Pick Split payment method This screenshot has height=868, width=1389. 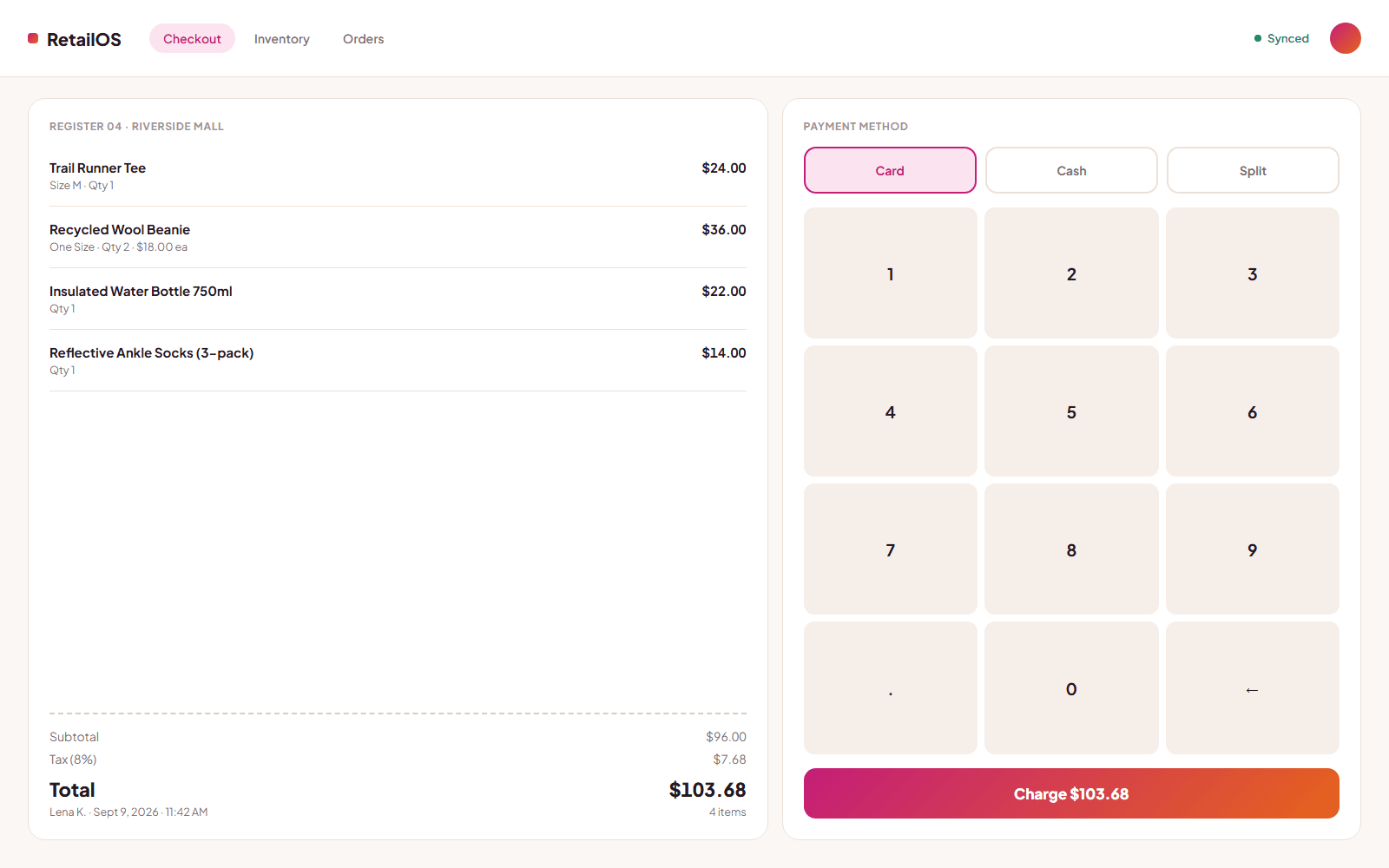(x=1253, y=170)
